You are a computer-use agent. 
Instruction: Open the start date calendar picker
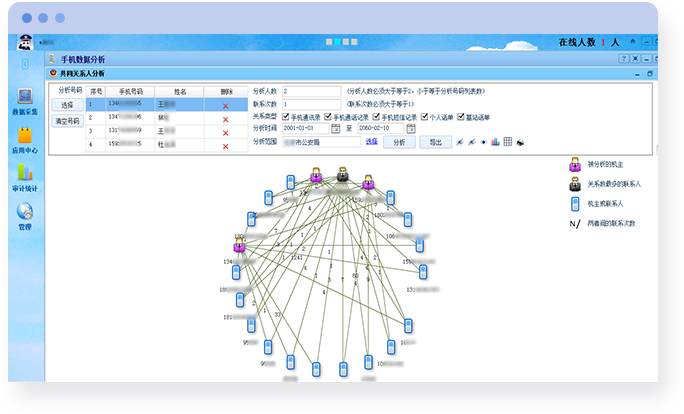point(335,128)
